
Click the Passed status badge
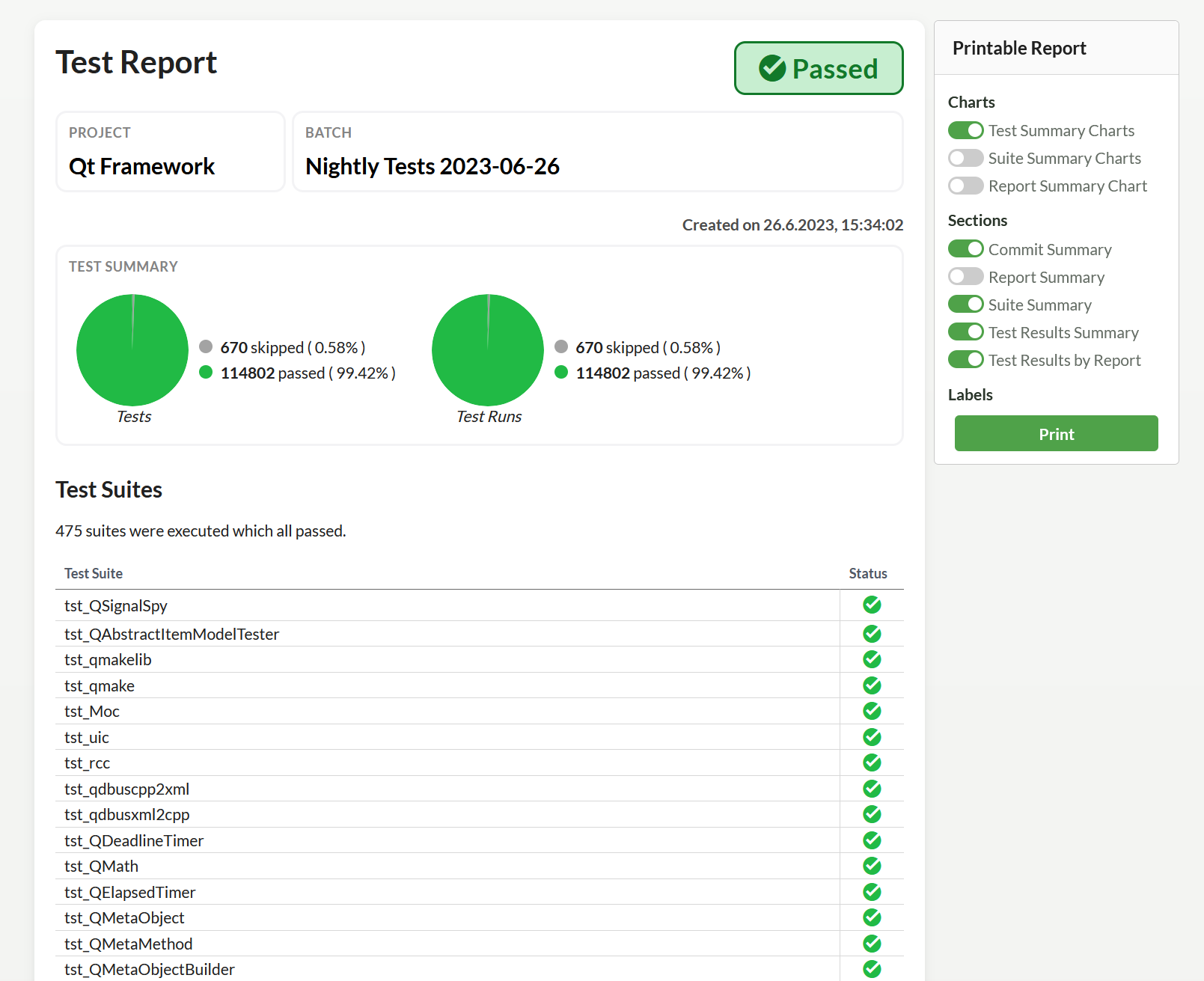pos(818,68)
